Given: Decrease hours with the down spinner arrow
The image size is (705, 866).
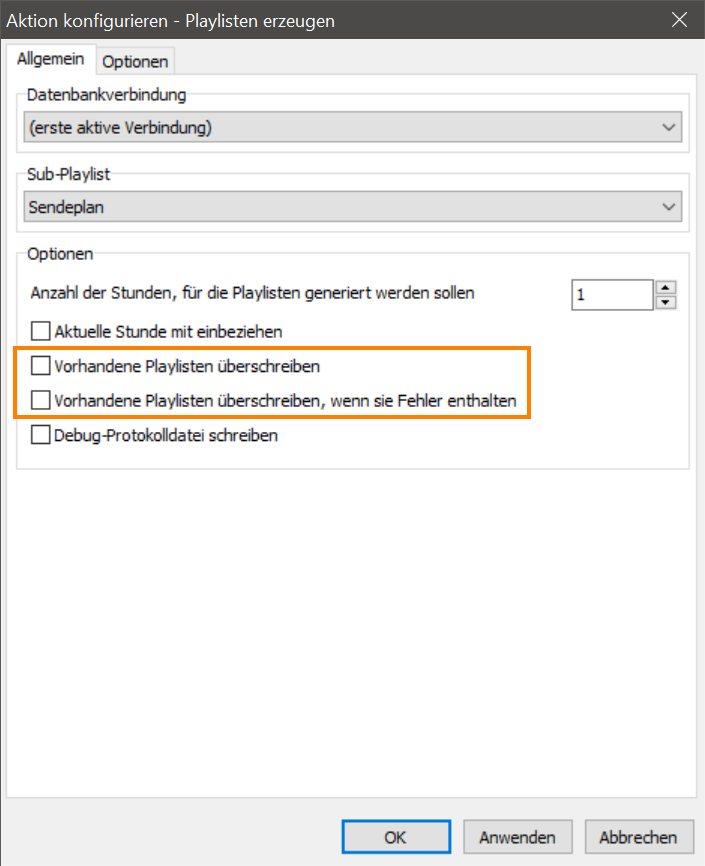Looking at the screenshot, I should tap(666, 302).
